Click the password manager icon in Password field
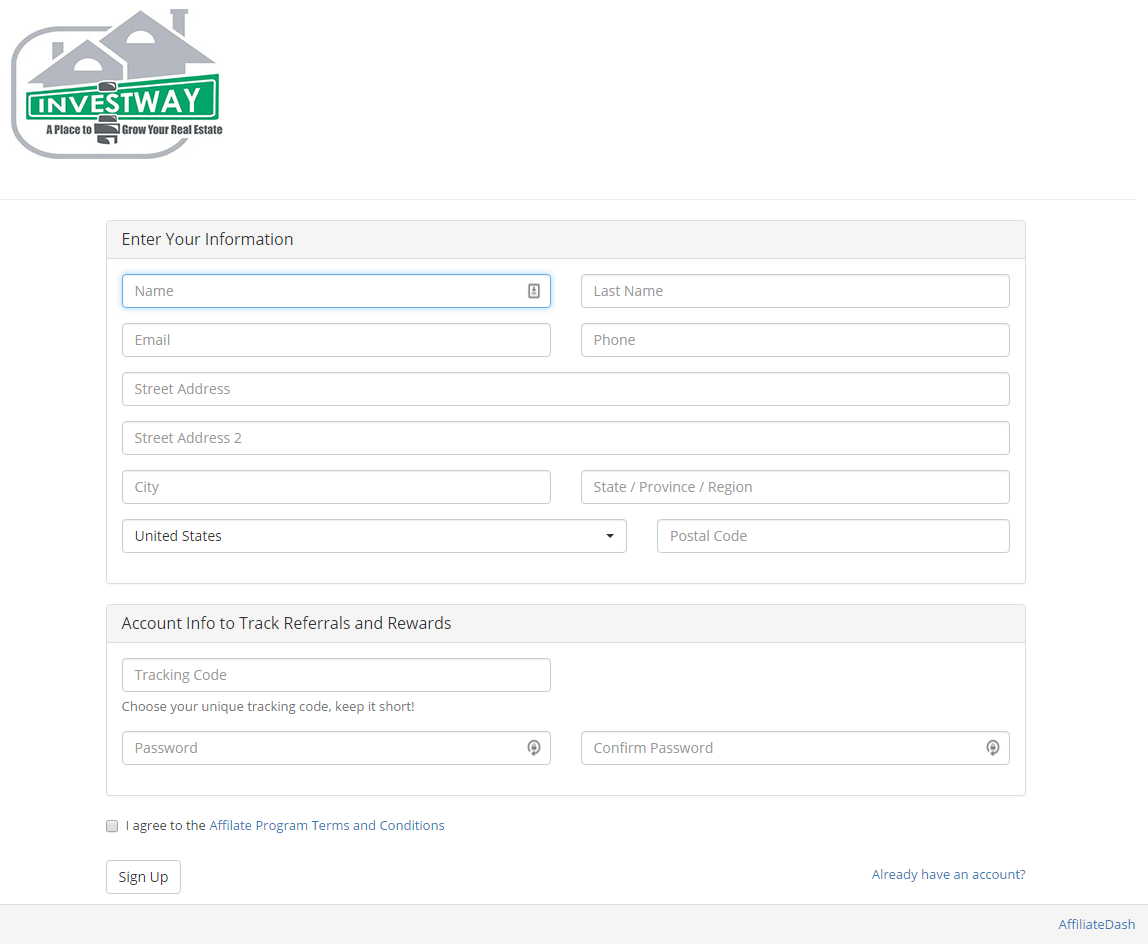Viewport: 1148px width, 944px height. point(534,748)
